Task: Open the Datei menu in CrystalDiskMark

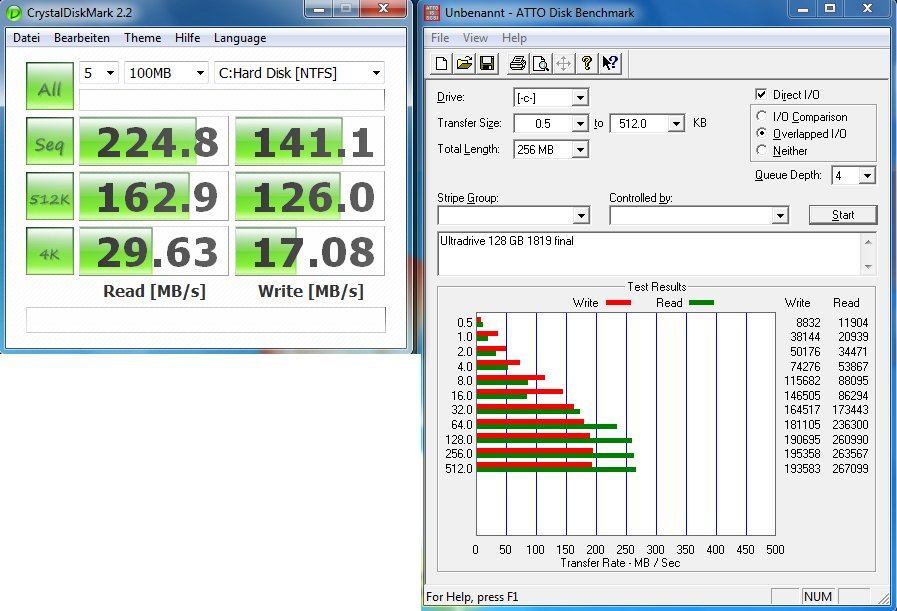Action: [26, 38]
